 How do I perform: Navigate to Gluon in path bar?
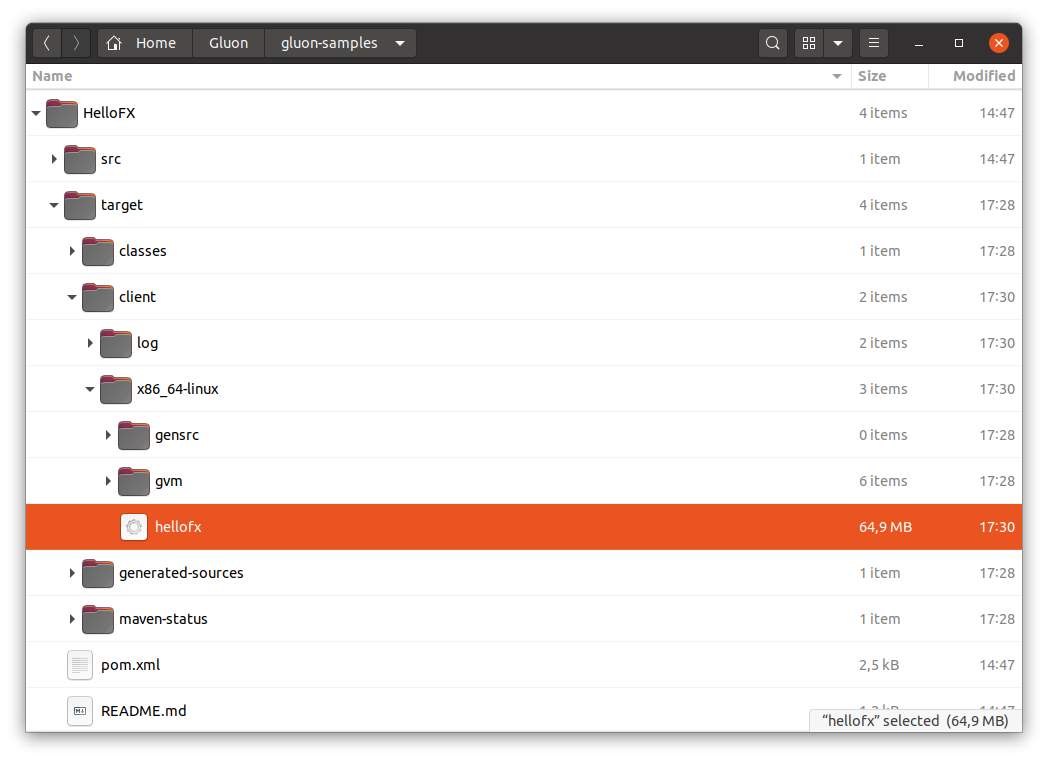point(229,43)
